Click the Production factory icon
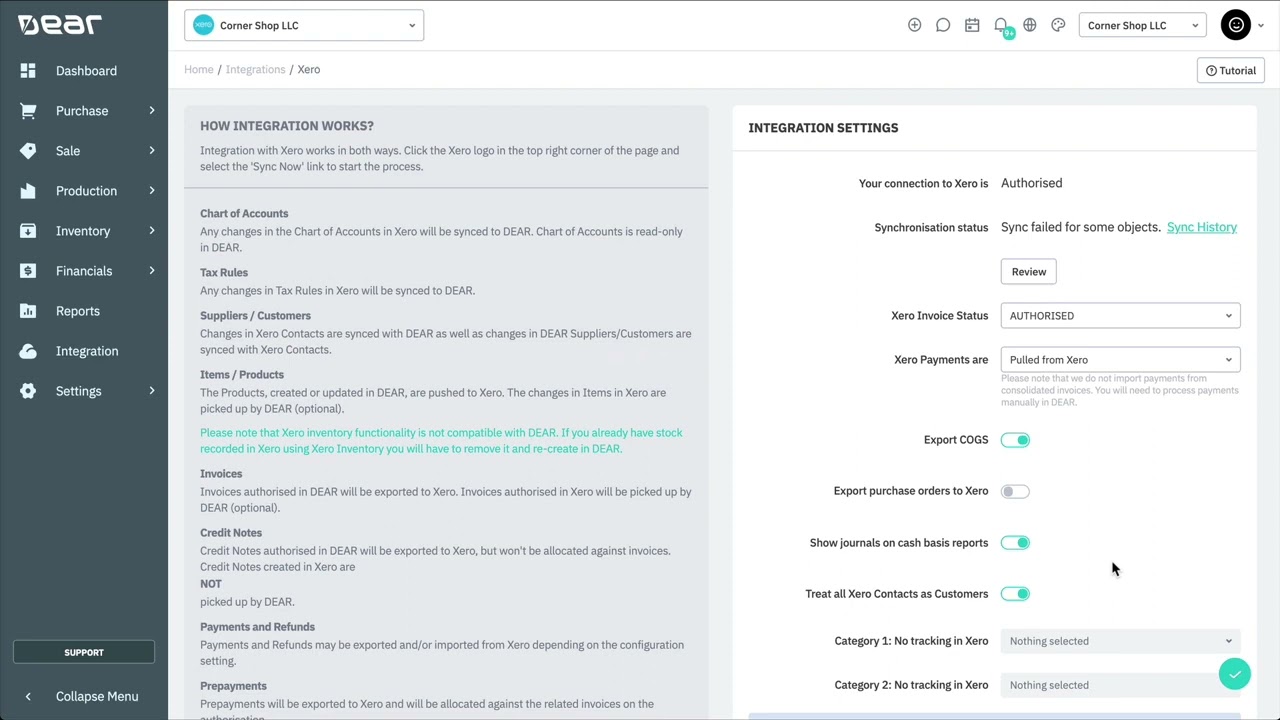The height and width of the screenshot is (720, 1280). tap(28, 191)
